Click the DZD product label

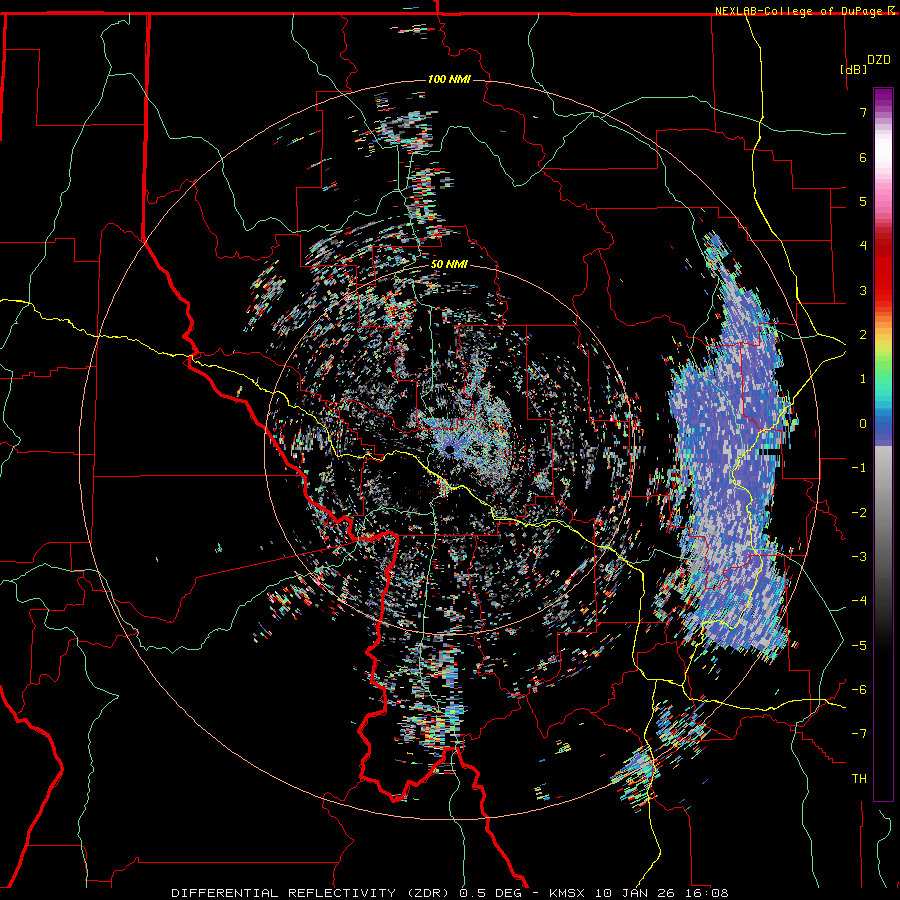(x=879, y=60)
